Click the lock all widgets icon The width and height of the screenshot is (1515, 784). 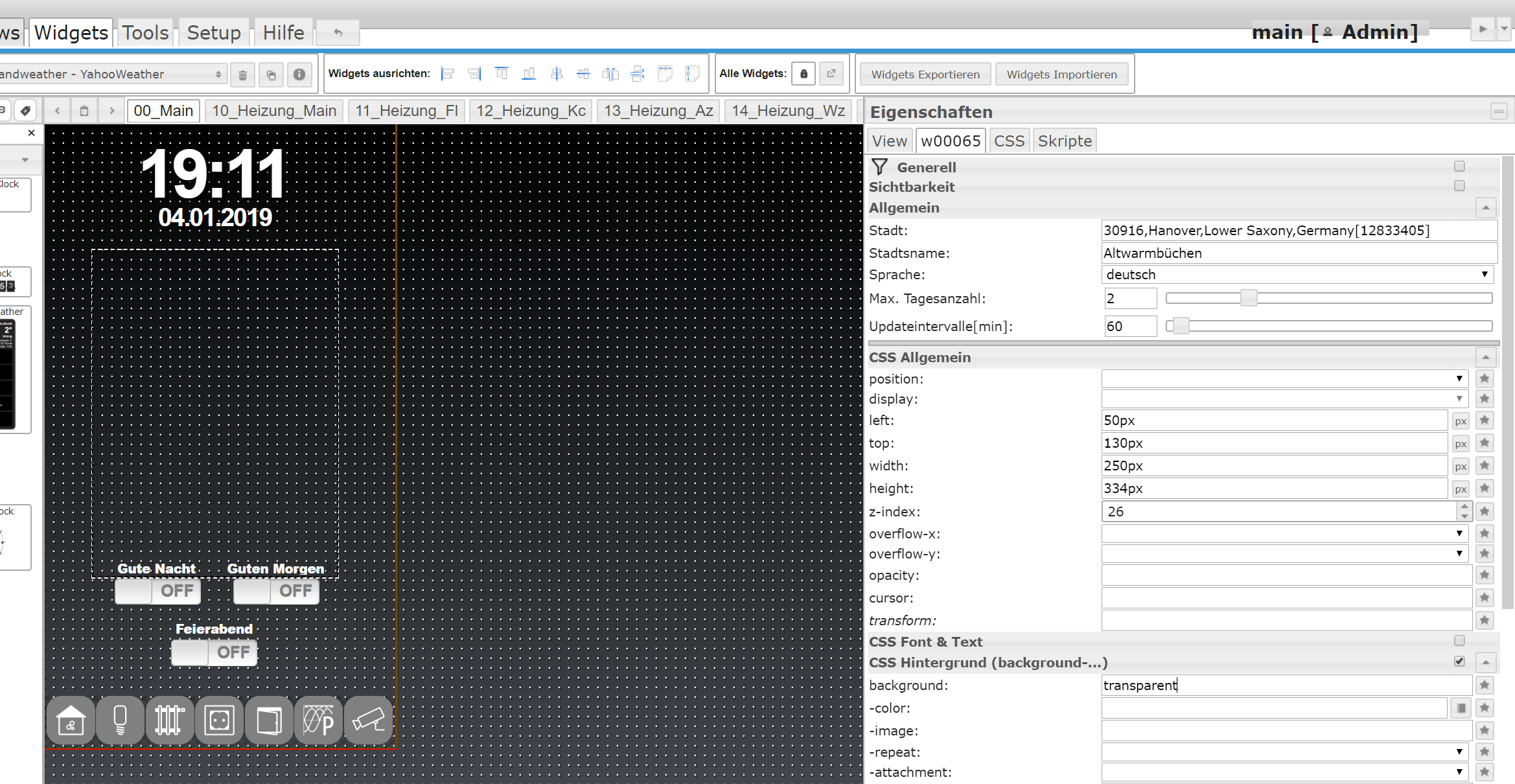[804, 74]
